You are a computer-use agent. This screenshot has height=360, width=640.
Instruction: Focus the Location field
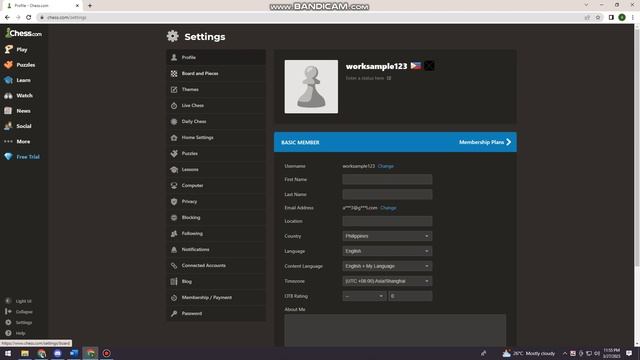click(387, 221)
